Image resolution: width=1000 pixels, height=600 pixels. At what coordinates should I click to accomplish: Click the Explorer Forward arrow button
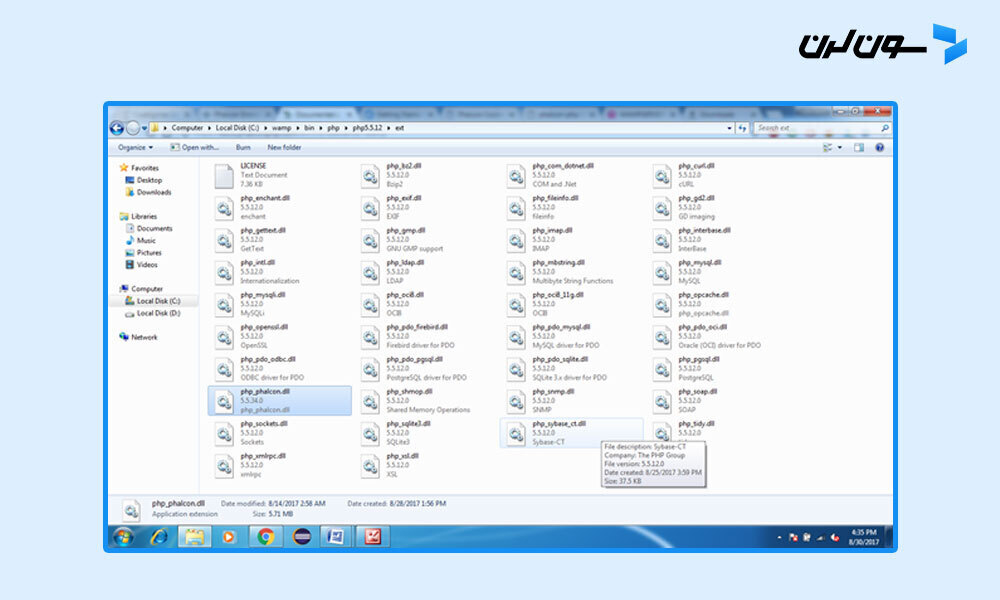click(133, 128)
